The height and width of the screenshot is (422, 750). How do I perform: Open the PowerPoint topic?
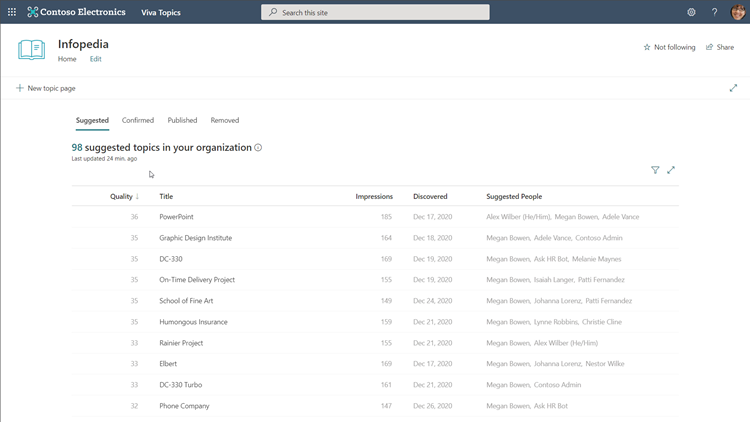pos(176,217)
